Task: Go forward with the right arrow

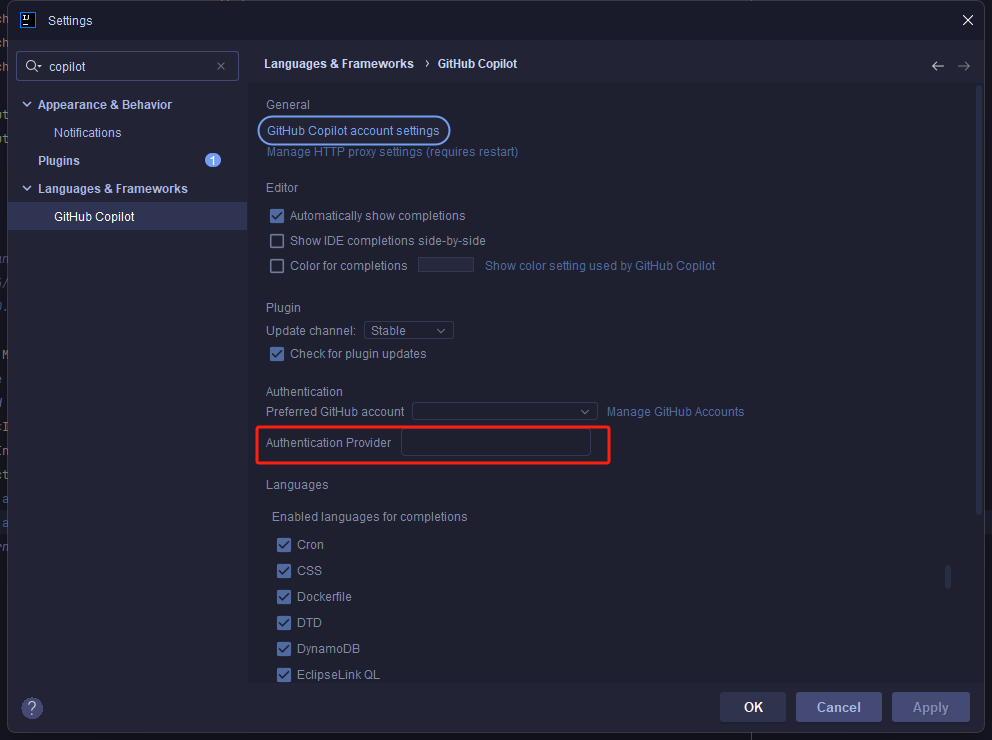Action: click(964, 66)
